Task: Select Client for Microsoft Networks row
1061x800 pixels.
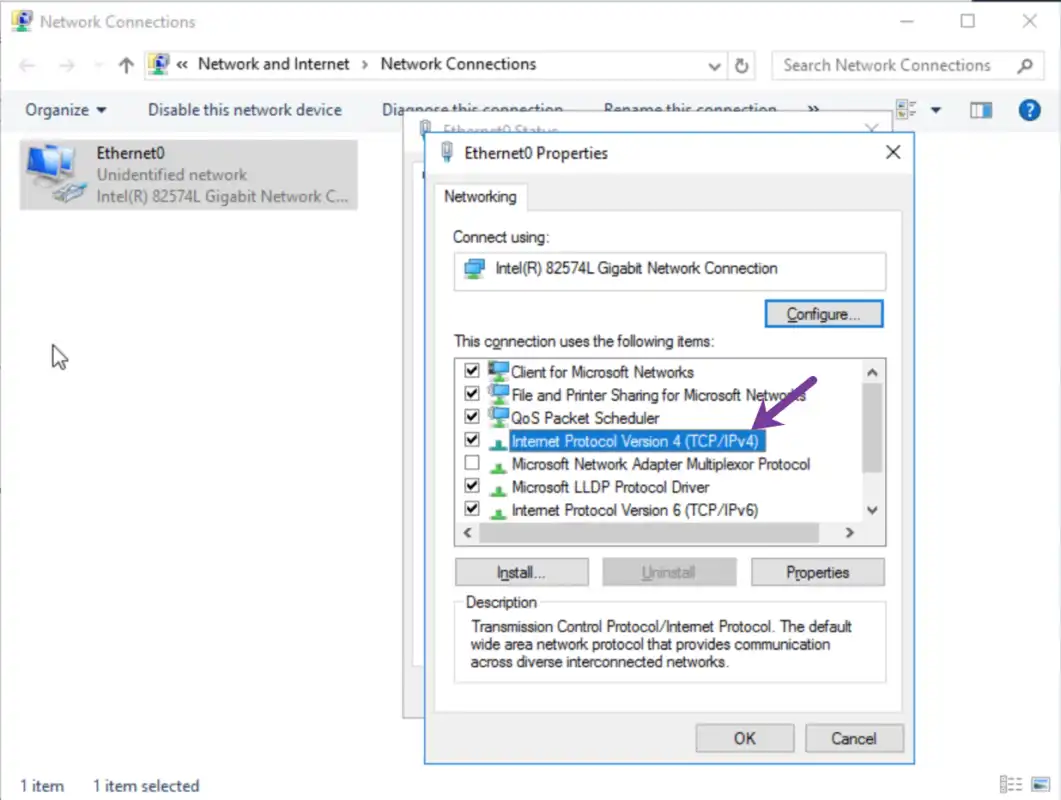Action: click(x=602, y=372)
